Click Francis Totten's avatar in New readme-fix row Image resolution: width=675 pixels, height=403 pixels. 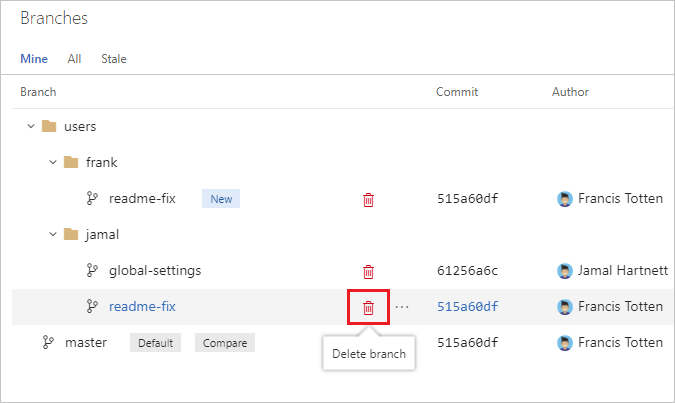(565, 199)
